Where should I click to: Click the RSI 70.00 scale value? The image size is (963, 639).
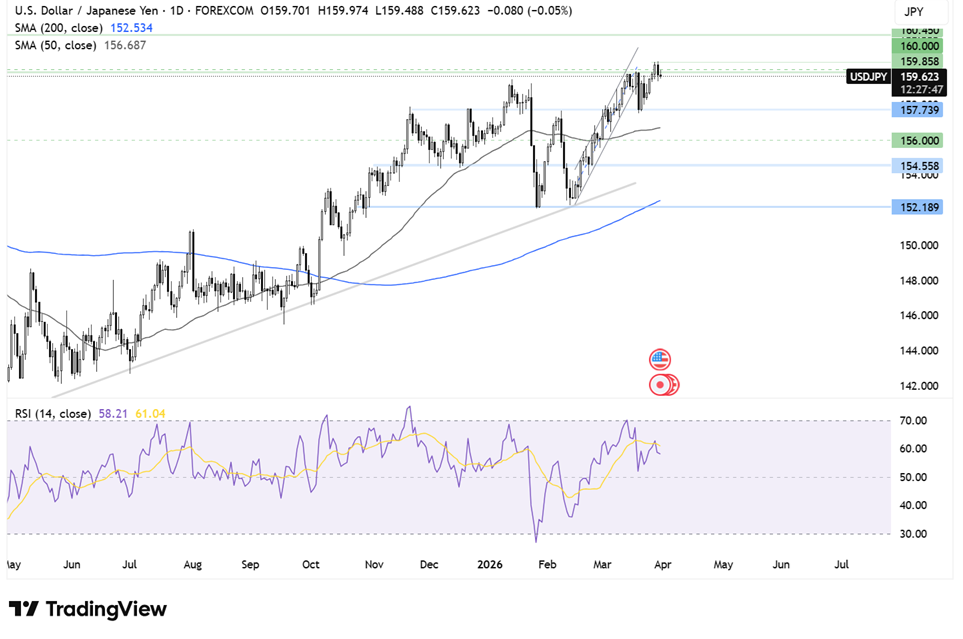coord(913,421)
